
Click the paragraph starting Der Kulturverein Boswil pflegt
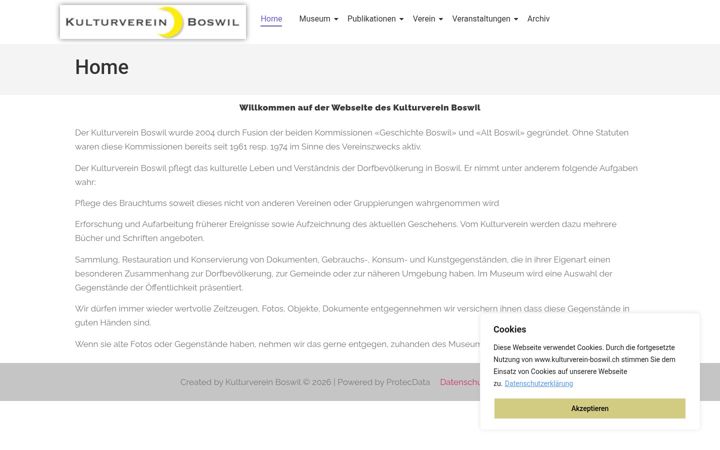click(356, 175)
